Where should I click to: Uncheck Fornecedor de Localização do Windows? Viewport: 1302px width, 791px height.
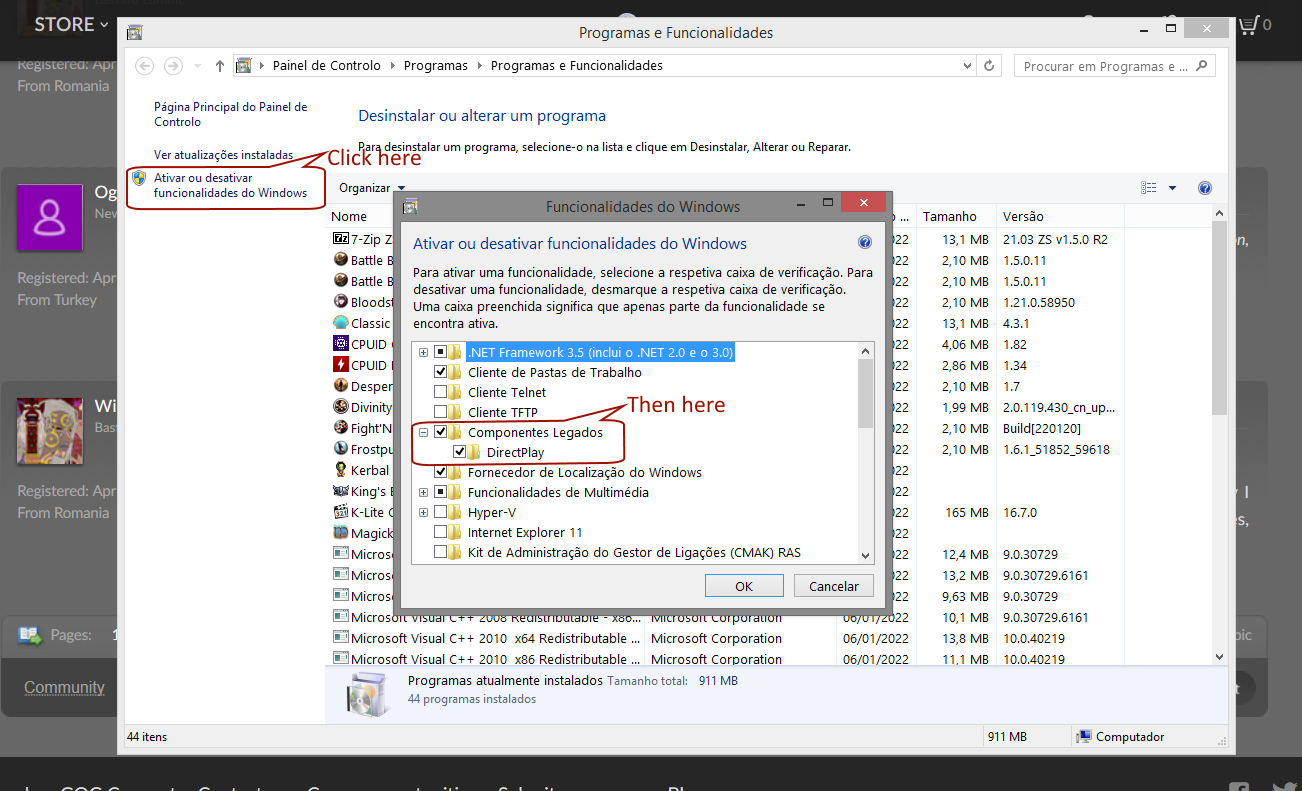[x=441, y=472]
